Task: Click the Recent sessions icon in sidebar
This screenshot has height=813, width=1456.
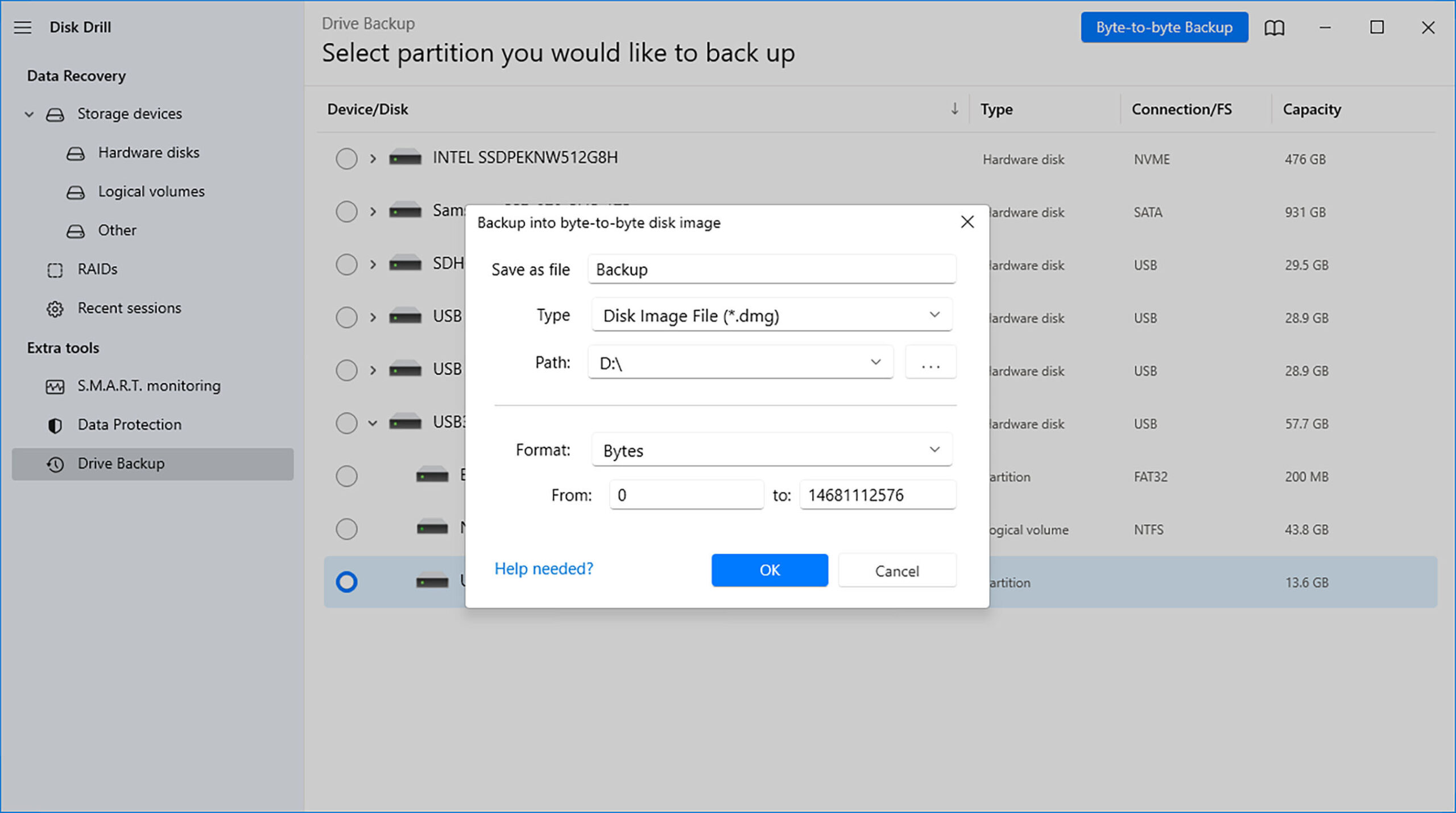Action: 56,308
